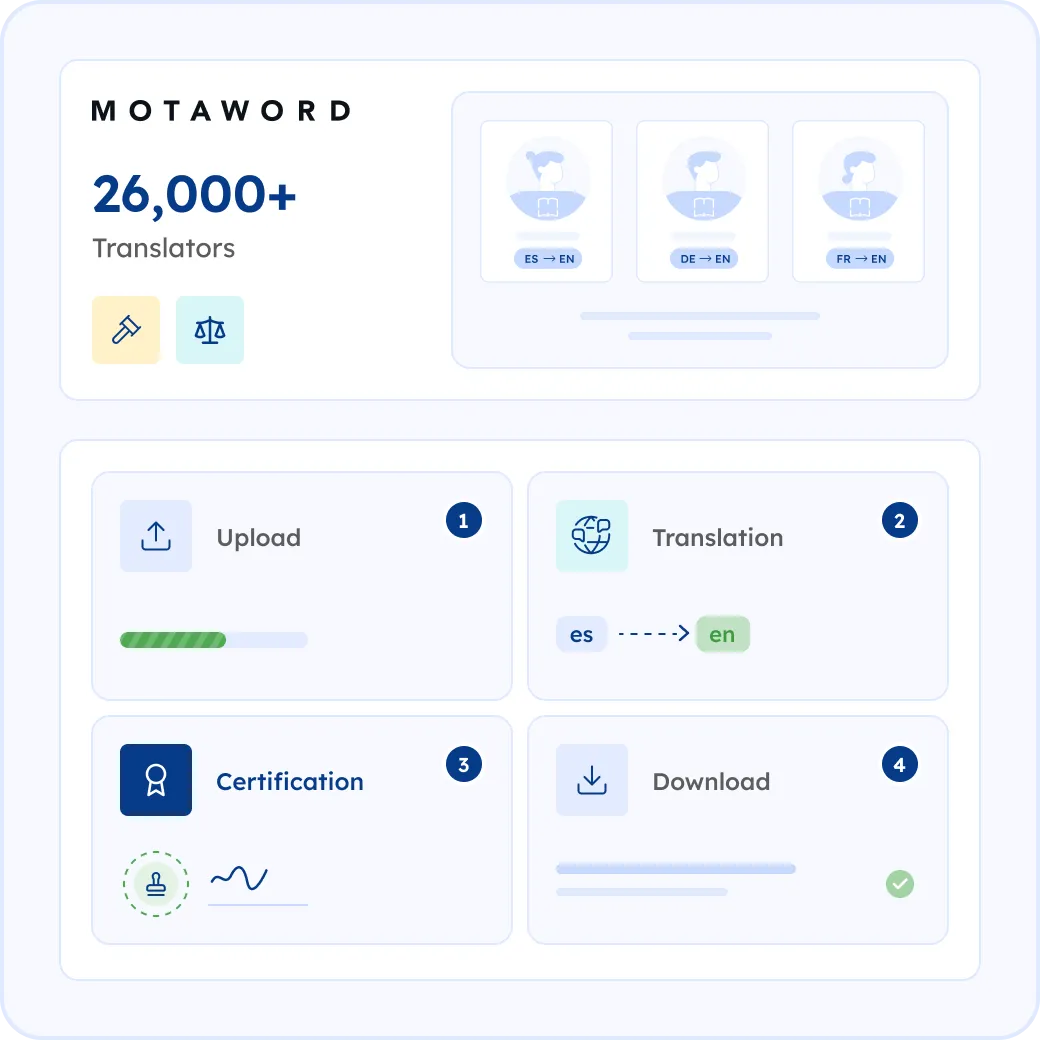Click the 'Upload' step label
This screenshot has width=1040, height=1040.
tap(259, 538)
